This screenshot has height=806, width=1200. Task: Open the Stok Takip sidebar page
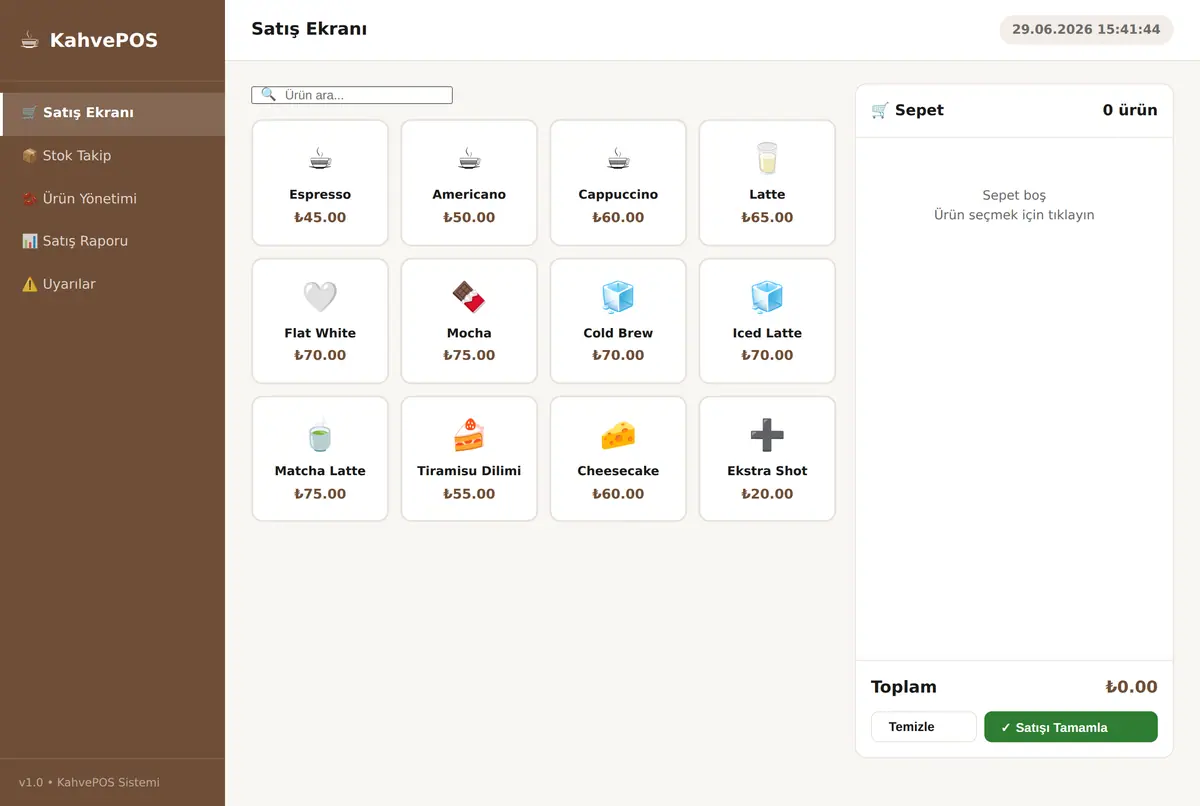(112, 156)
